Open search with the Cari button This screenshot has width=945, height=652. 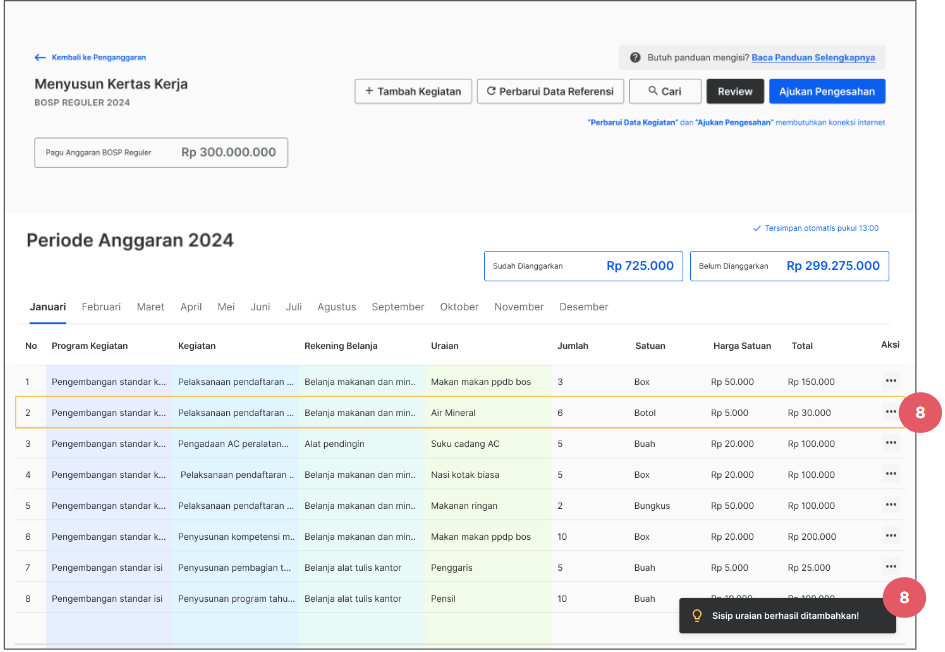[665, 92]
